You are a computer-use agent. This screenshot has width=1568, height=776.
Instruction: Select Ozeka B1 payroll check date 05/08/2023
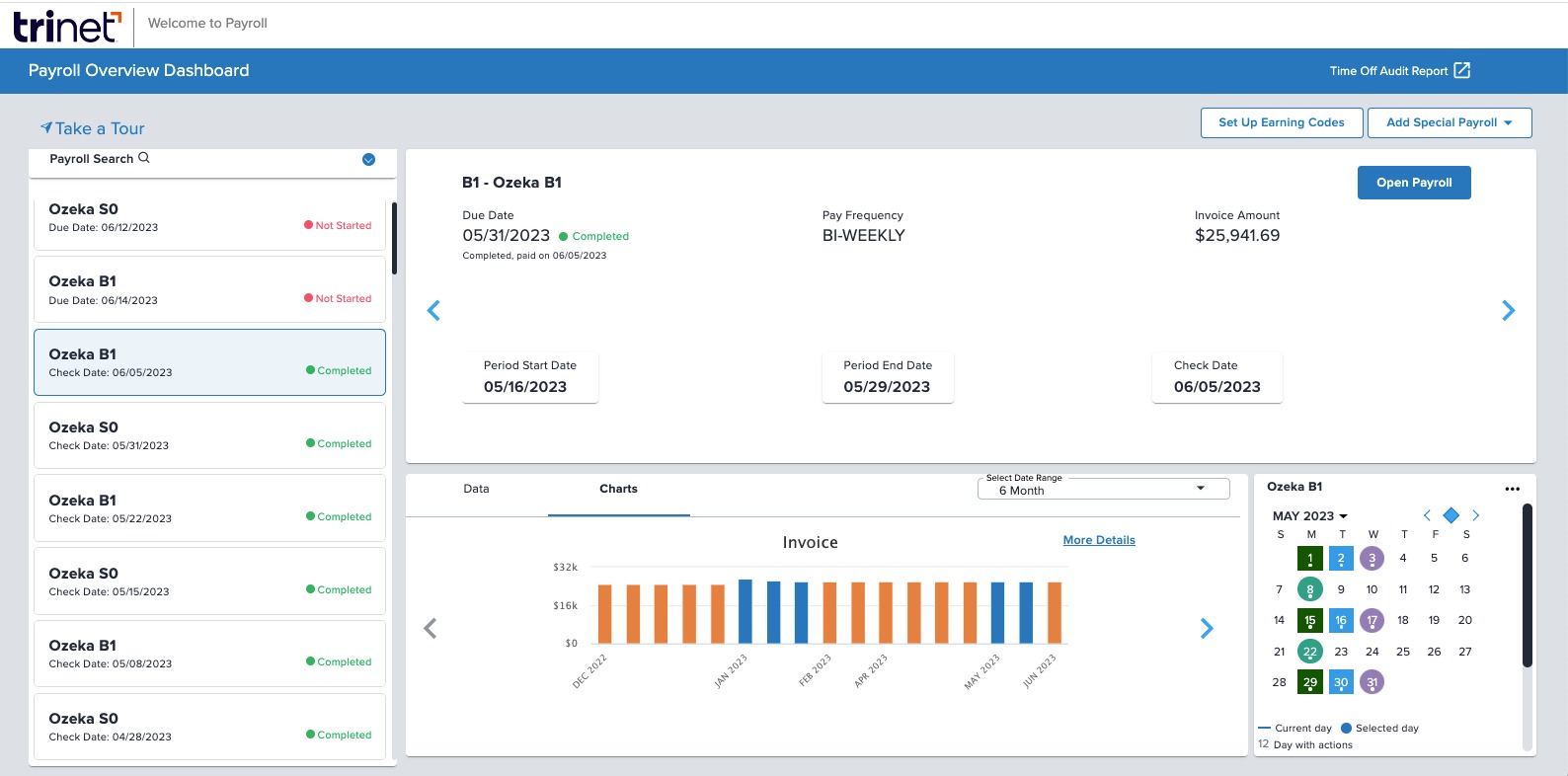click(x=209, y=654)
